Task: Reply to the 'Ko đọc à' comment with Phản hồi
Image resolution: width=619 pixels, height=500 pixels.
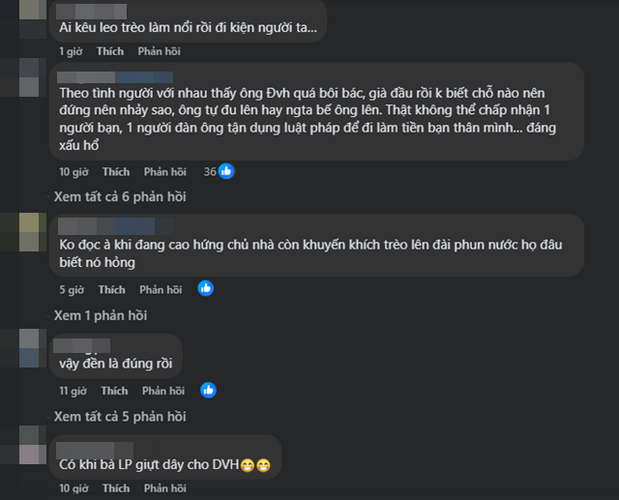Action: pyautogui.click(x=161, y=290)
